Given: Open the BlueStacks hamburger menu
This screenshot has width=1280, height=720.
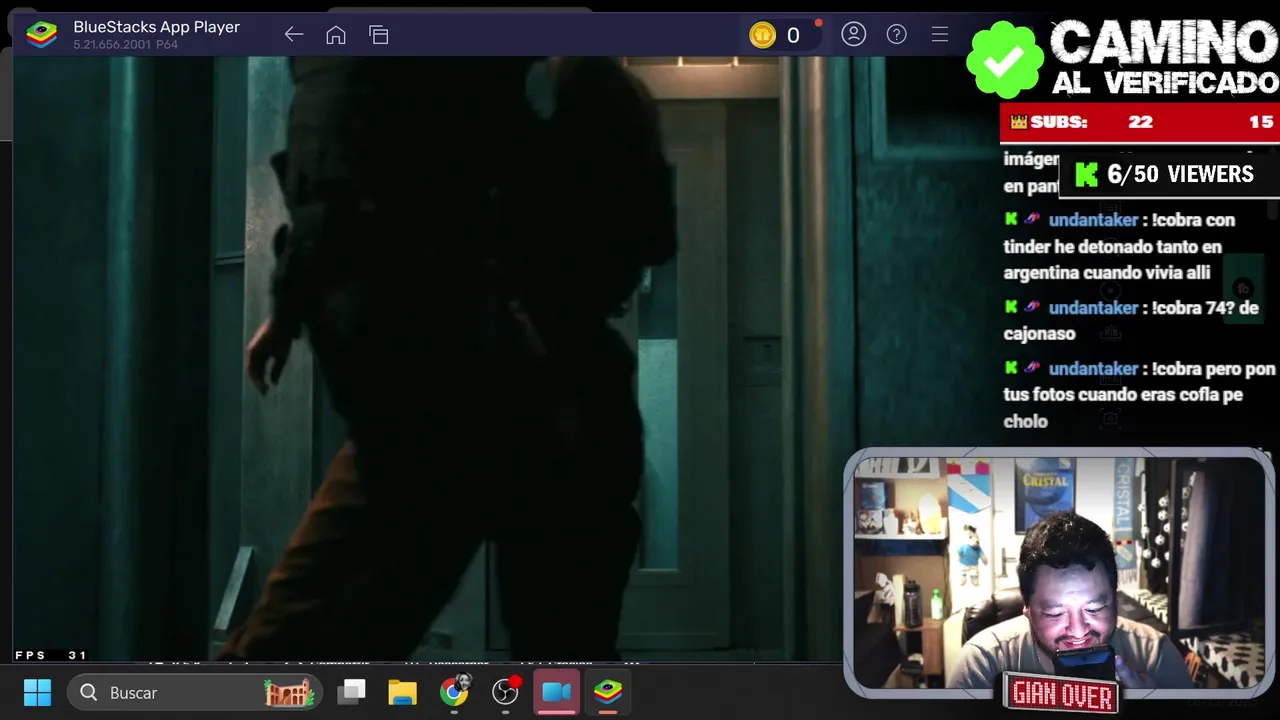Looking at the screenshot, I should (x=940, y=35).
